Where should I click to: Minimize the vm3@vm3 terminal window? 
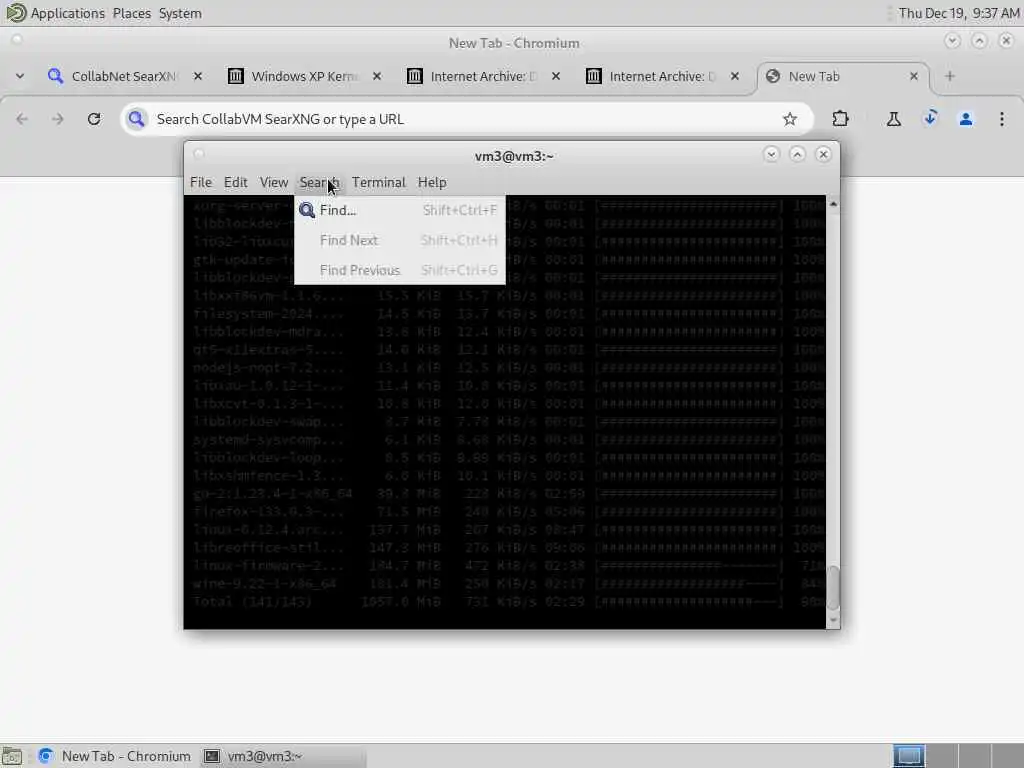[x=771, y=154]
